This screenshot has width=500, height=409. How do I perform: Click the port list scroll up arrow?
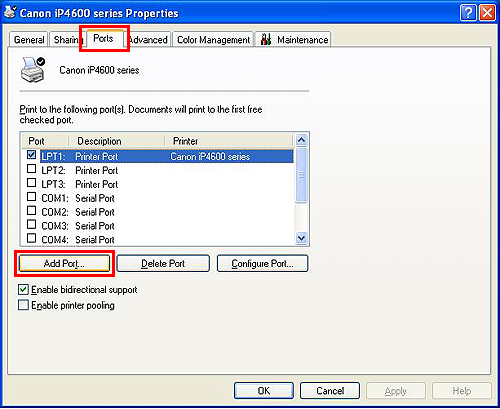click(301, 140)
